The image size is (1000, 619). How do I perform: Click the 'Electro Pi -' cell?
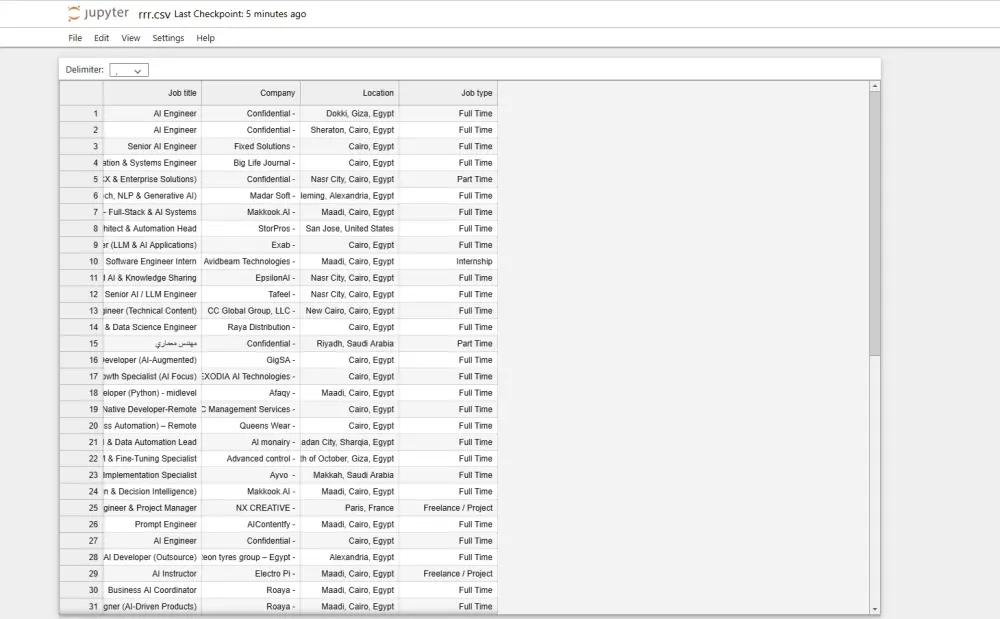click(x=251, y=574)
